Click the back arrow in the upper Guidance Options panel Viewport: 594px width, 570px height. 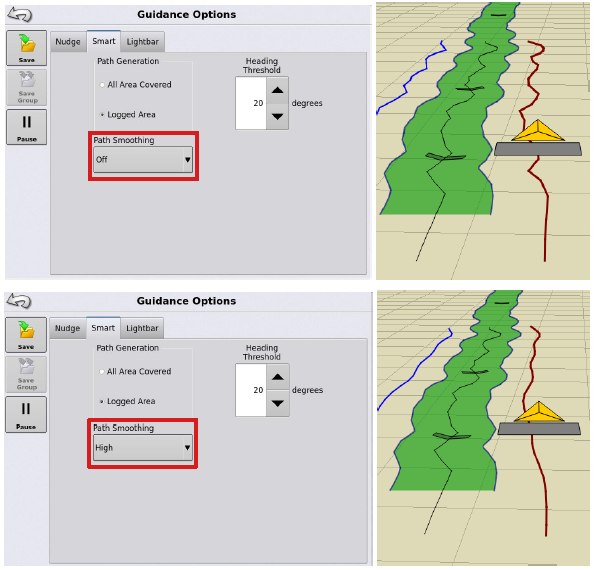pos(20,15)
